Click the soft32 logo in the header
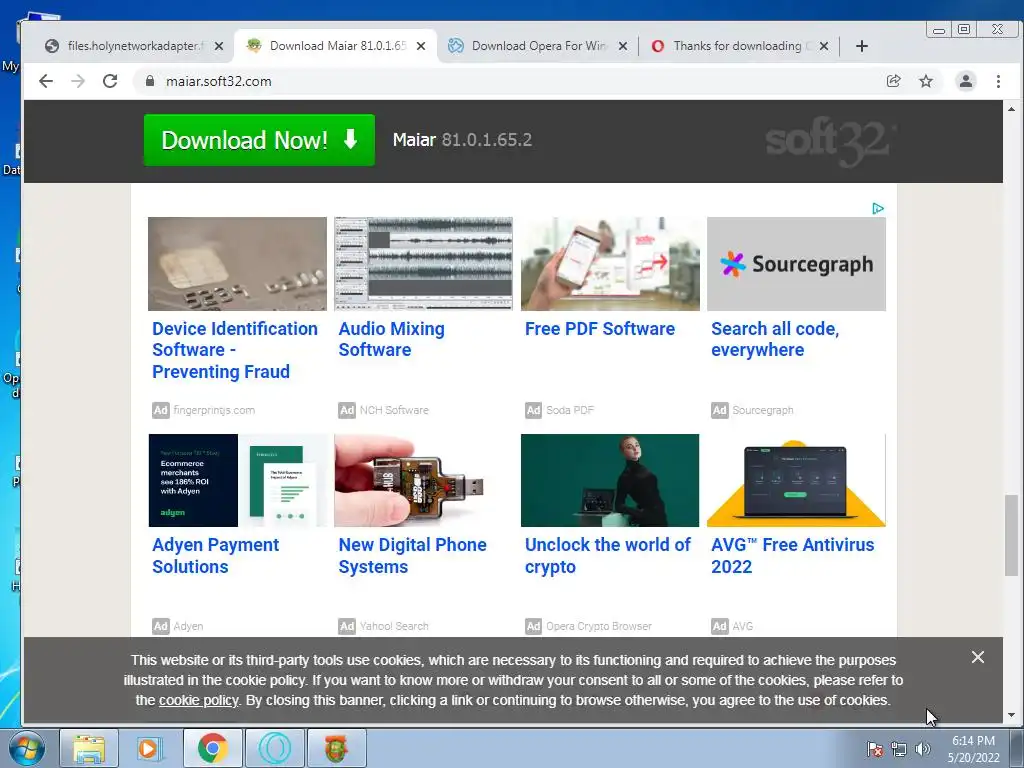Screen dimensions: 1024x768 (x=829, y=140)
